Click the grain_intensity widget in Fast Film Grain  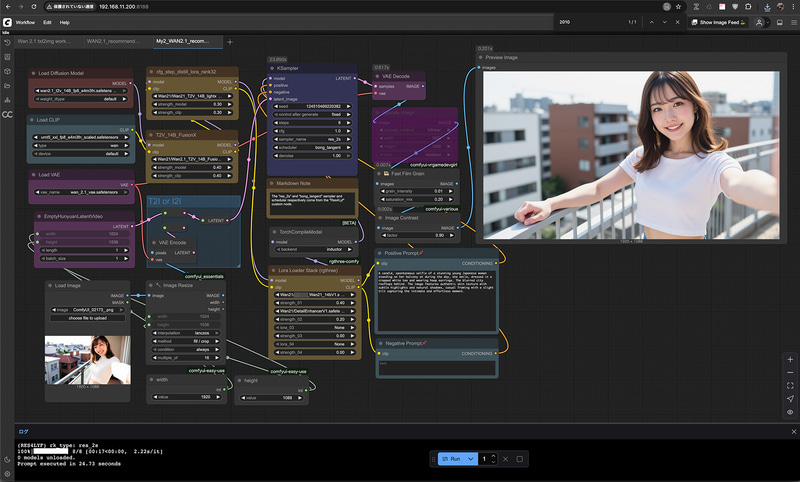(417, 191)
